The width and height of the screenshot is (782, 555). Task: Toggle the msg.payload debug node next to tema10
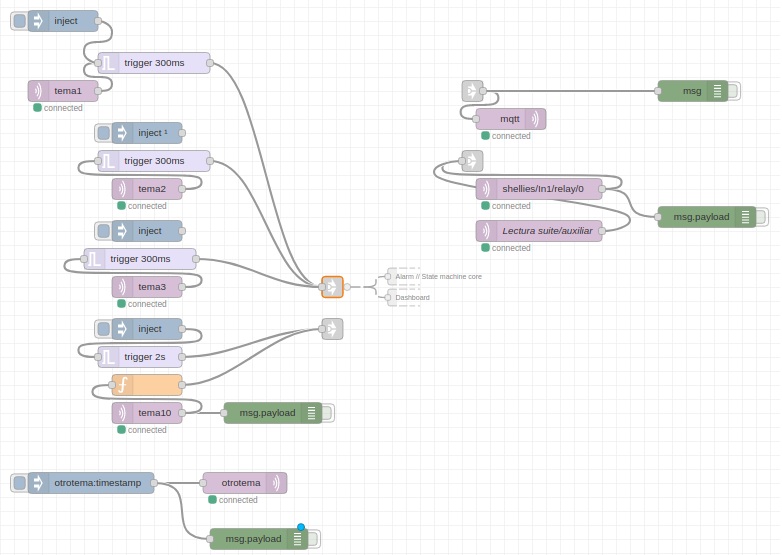(x=327, y=413)
